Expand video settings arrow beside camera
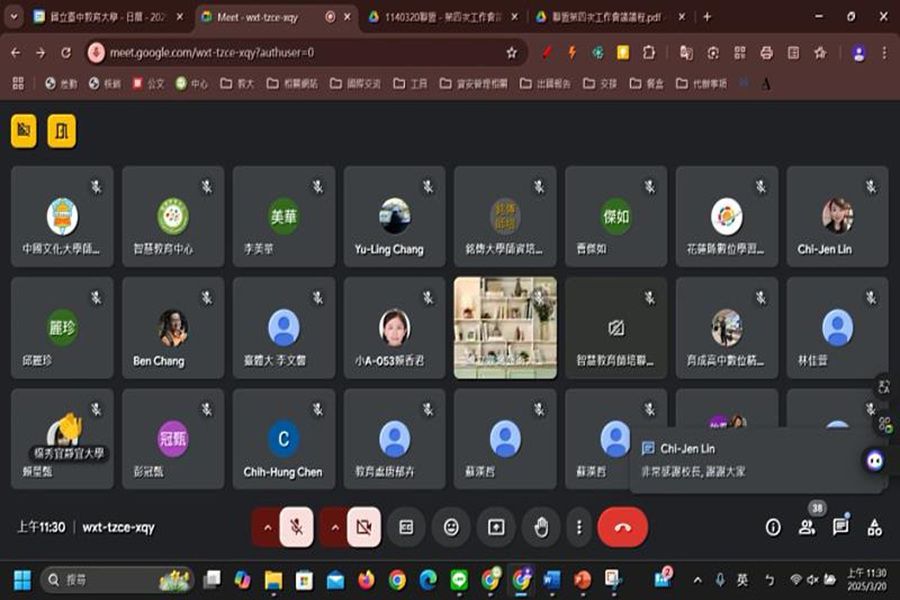 point(335,527)
